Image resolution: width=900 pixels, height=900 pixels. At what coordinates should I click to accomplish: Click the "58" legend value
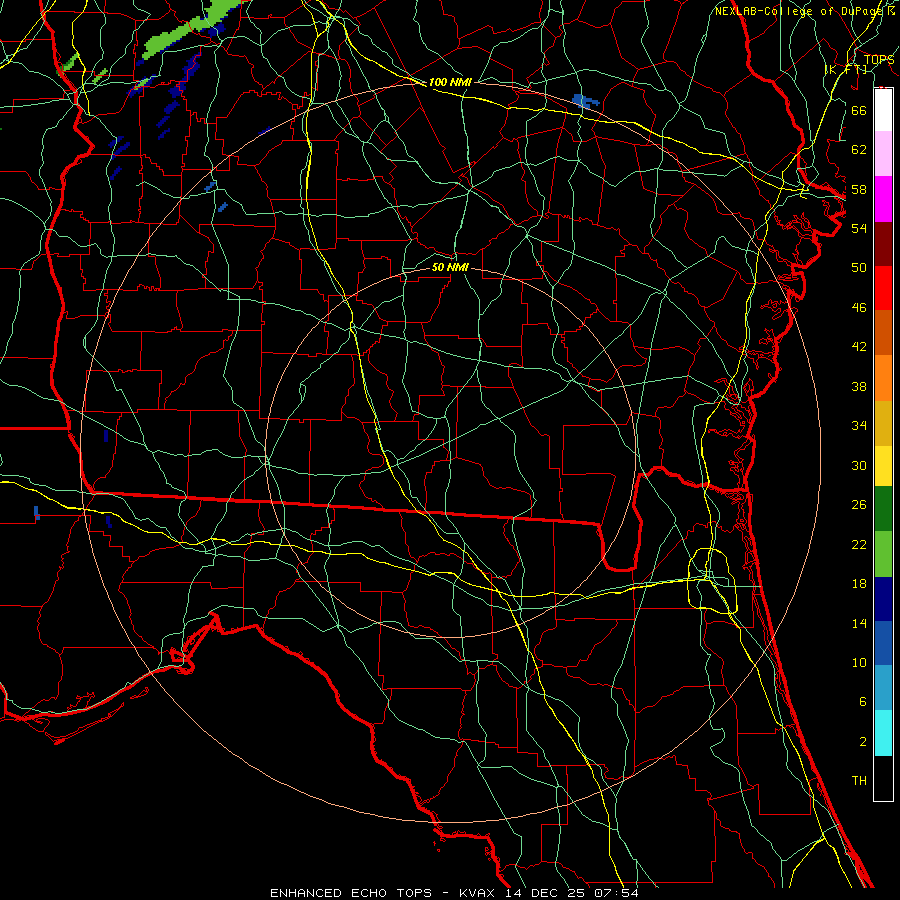click(x=859, y=189)
